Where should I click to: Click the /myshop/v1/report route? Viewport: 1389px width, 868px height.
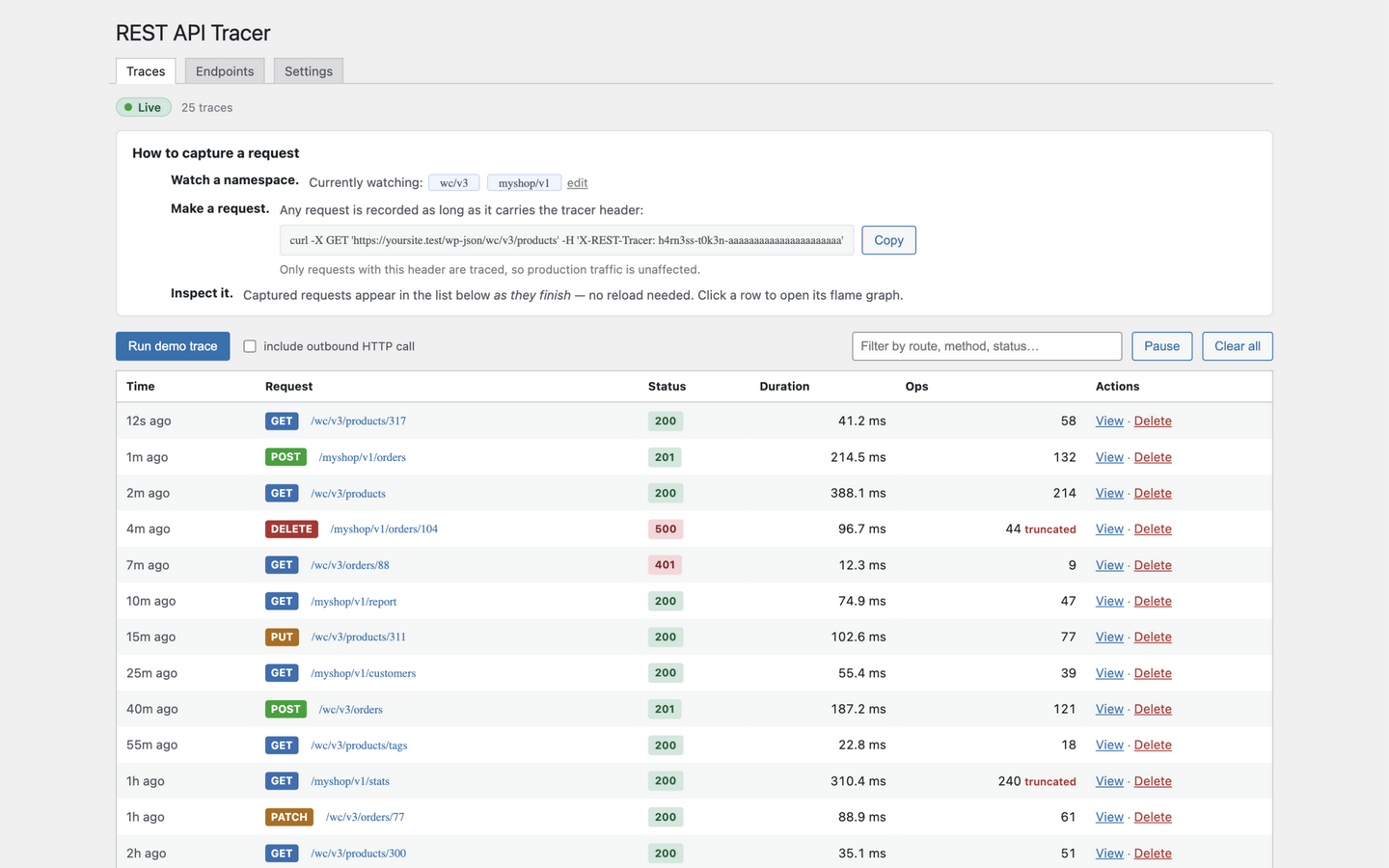coord(353,602)
